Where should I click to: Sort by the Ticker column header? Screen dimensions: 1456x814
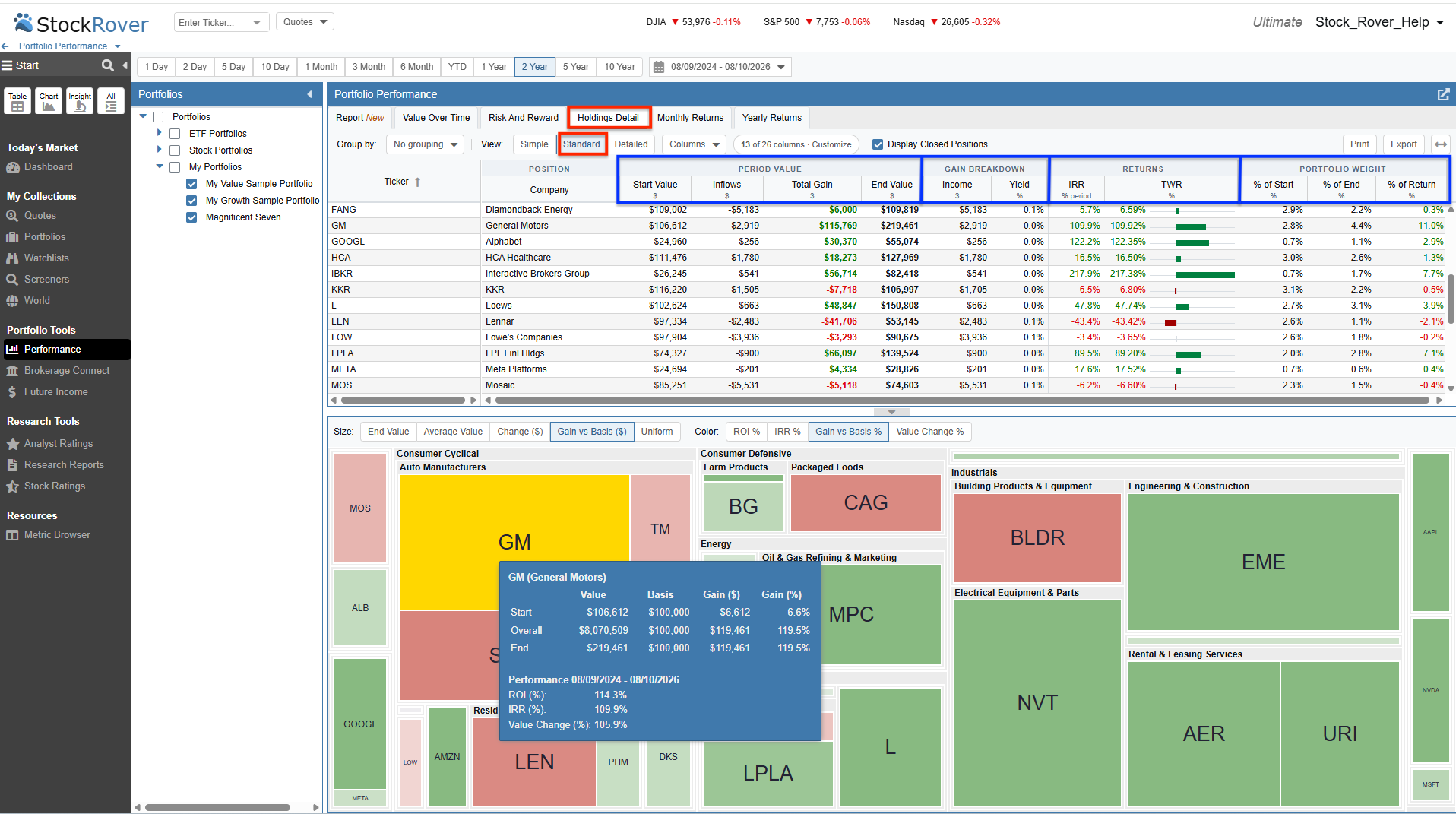point(404,182)
